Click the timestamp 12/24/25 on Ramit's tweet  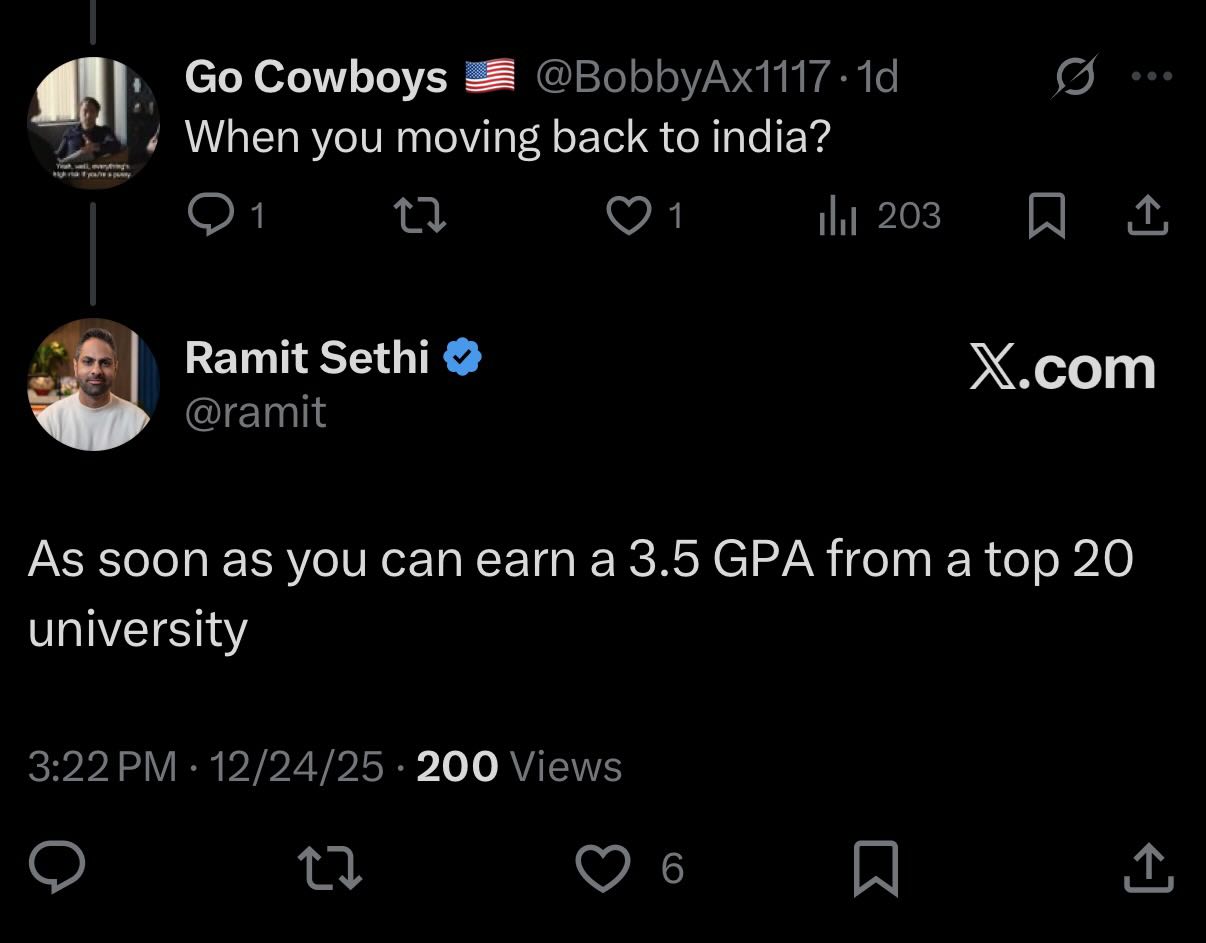pyautogui.click(x=296, y=766)
